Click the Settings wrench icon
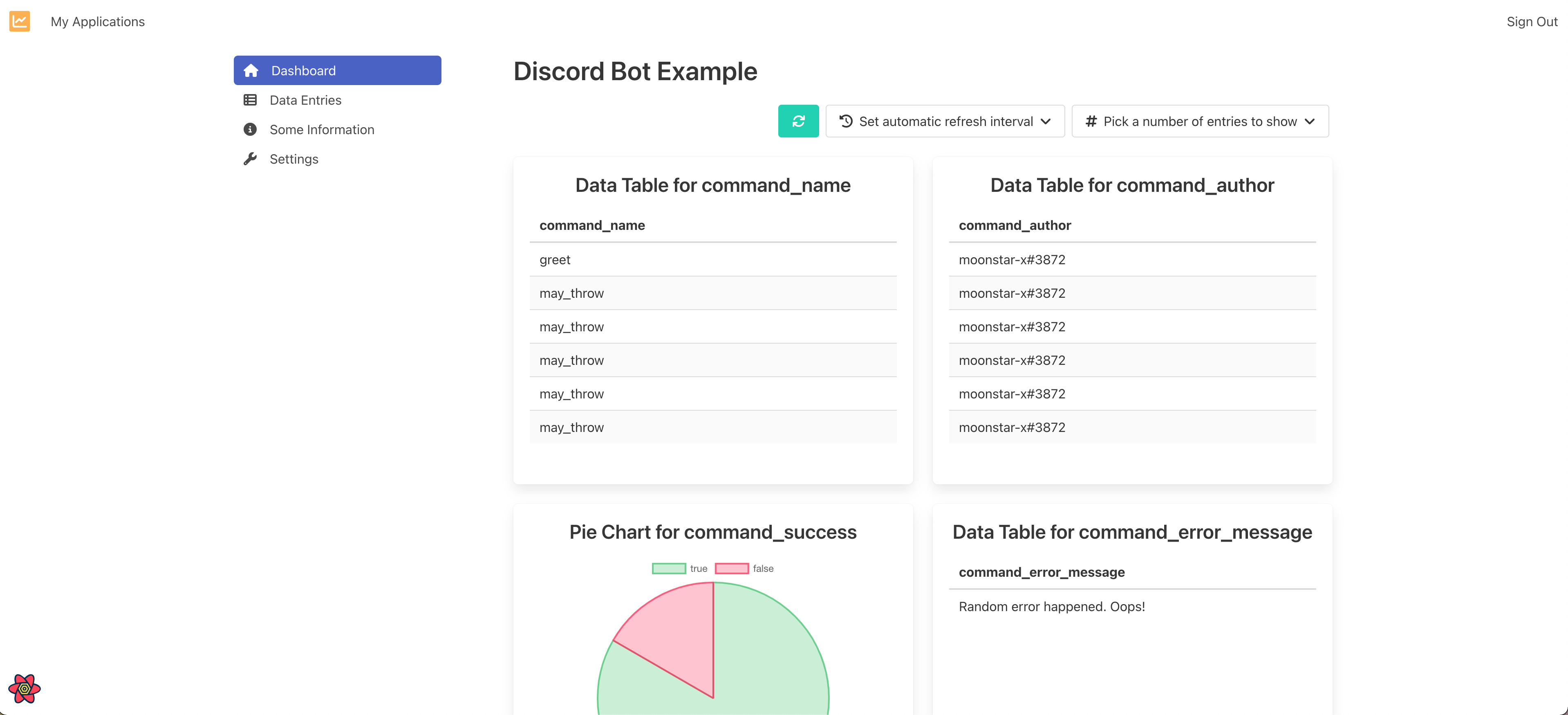This screenshot has height=715, width=1568. click(x=250, y=159)
